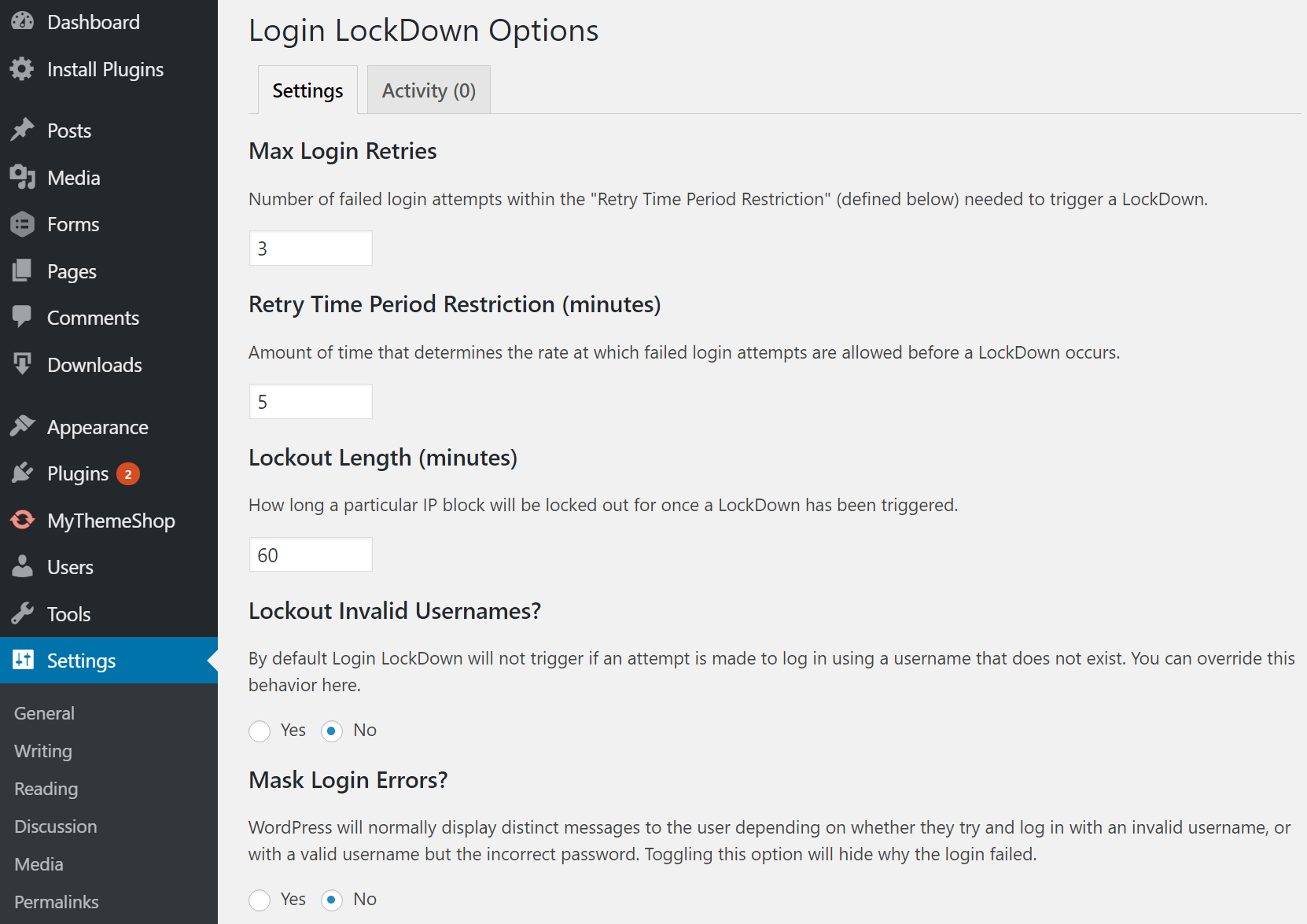
Task: Open the Users section
Action: tap(71, 566)
